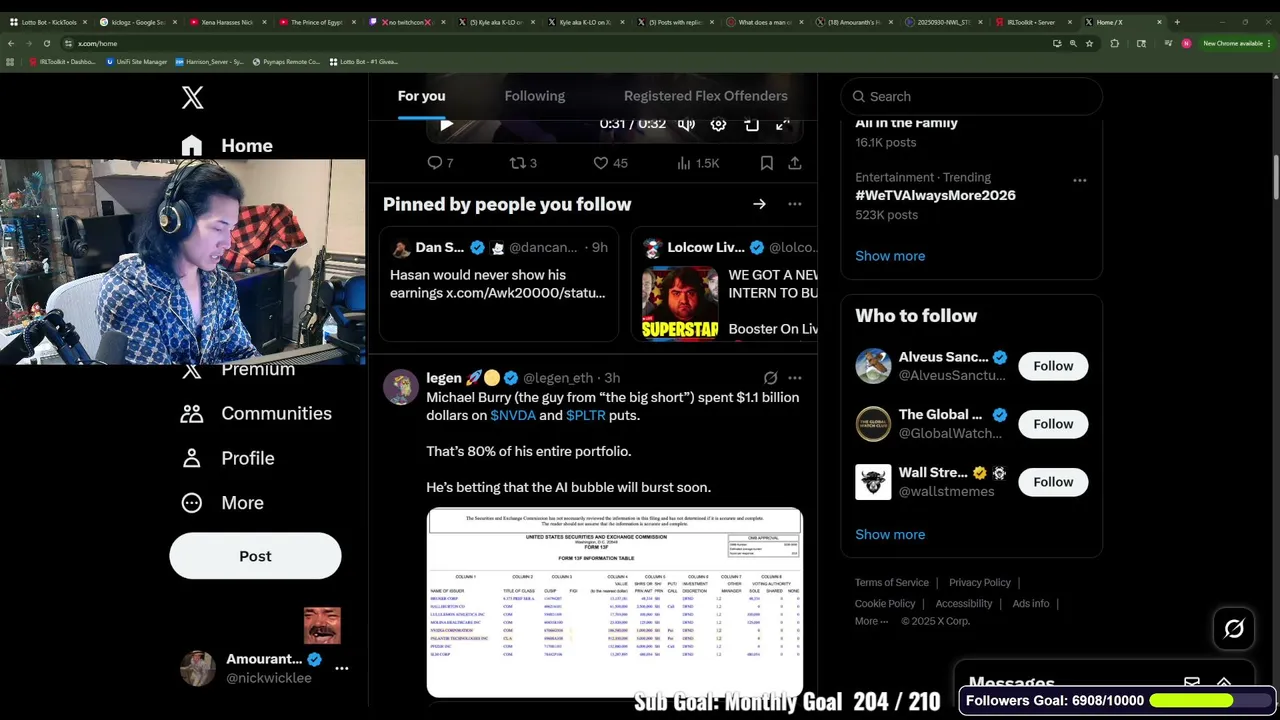Switch to the Following tab
Screen dimensions: 1280x720
(534, 96)
